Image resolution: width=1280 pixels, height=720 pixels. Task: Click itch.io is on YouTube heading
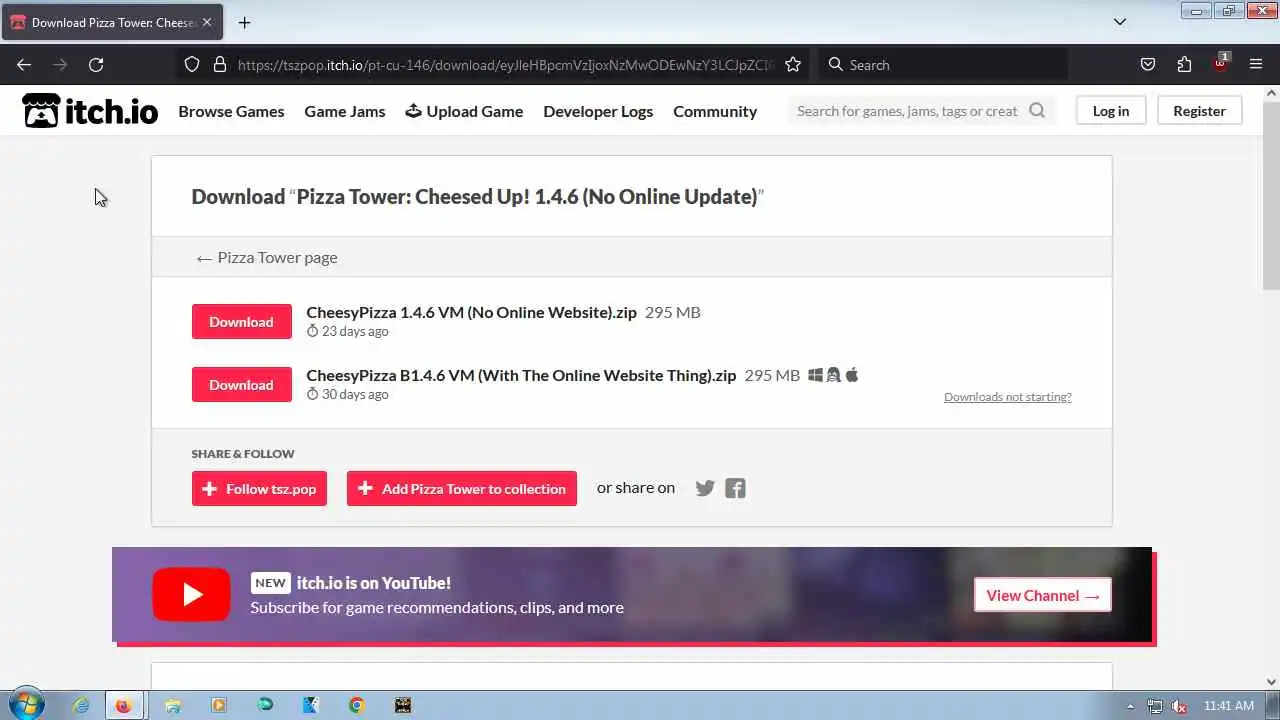pos(373,583)
